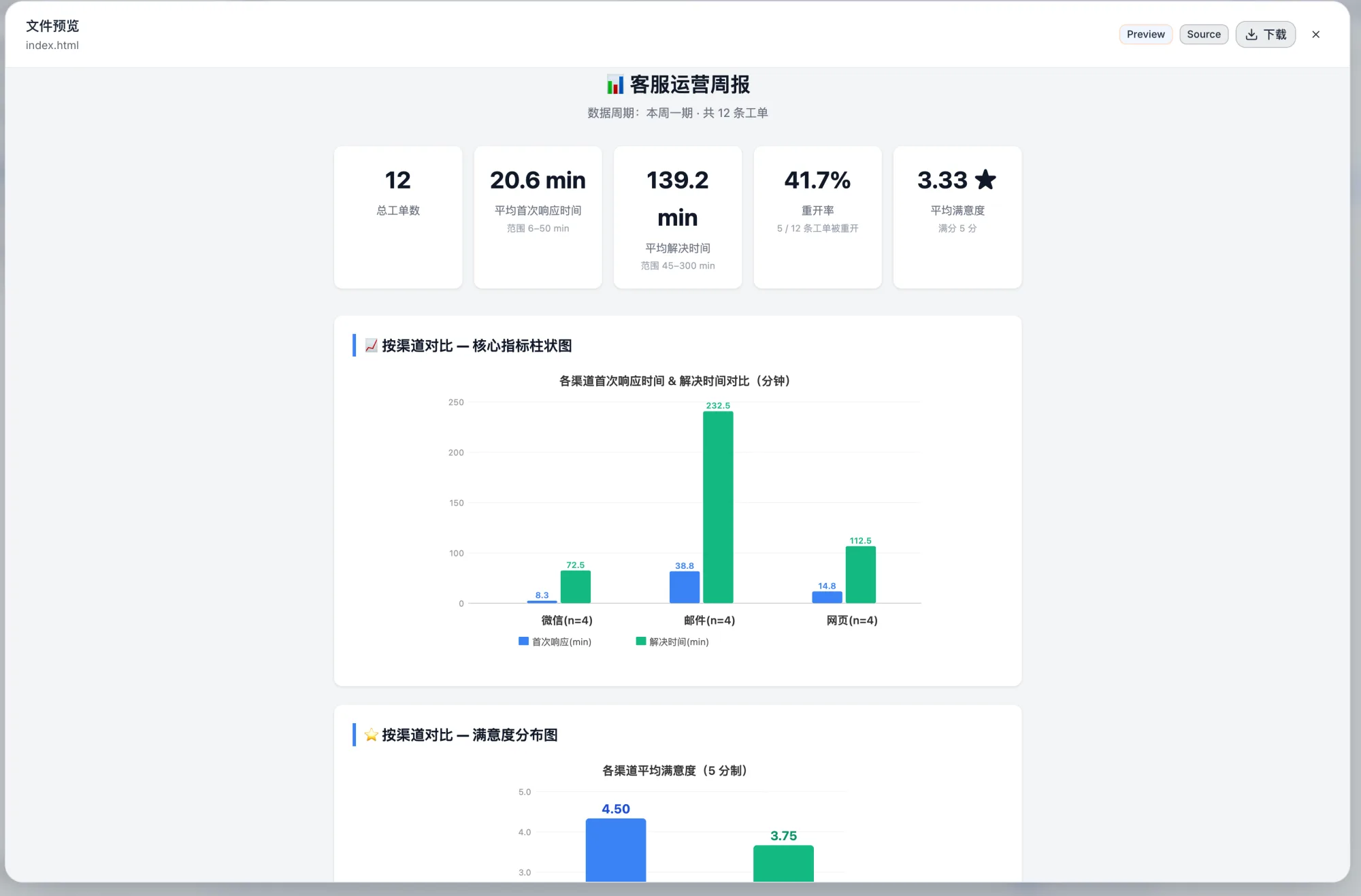Click the 5 / 12 条工单被重开 subtext
The height and width of the screenshot is (896, 1361).
pos(817,229)
